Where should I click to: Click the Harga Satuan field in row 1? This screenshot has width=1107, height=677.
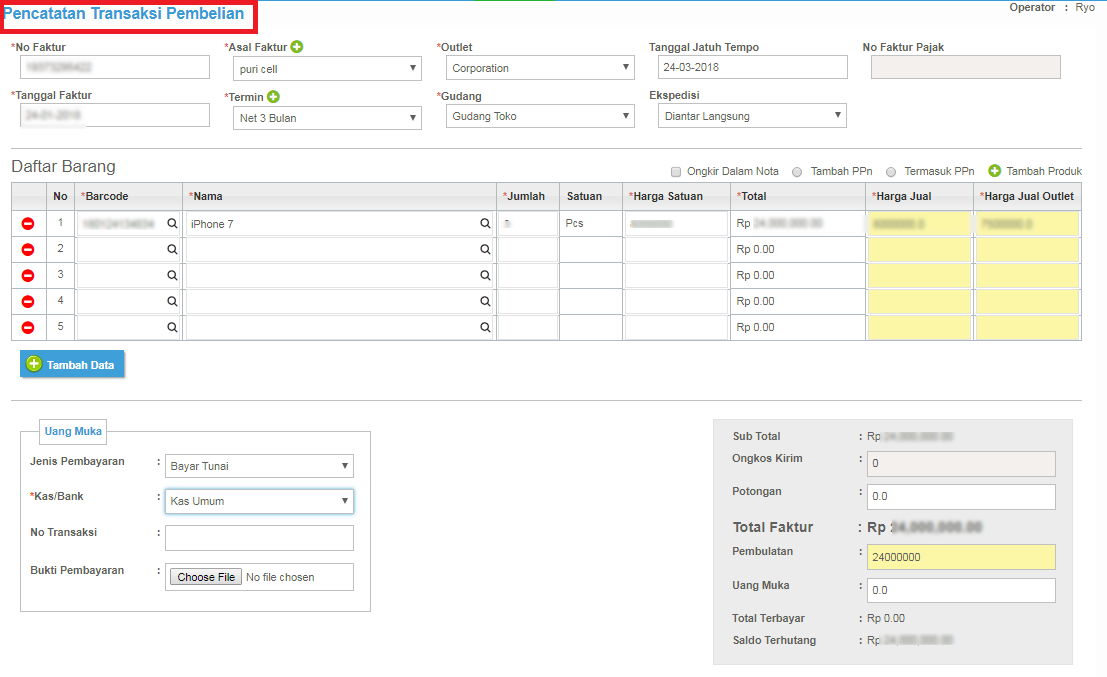676,224
